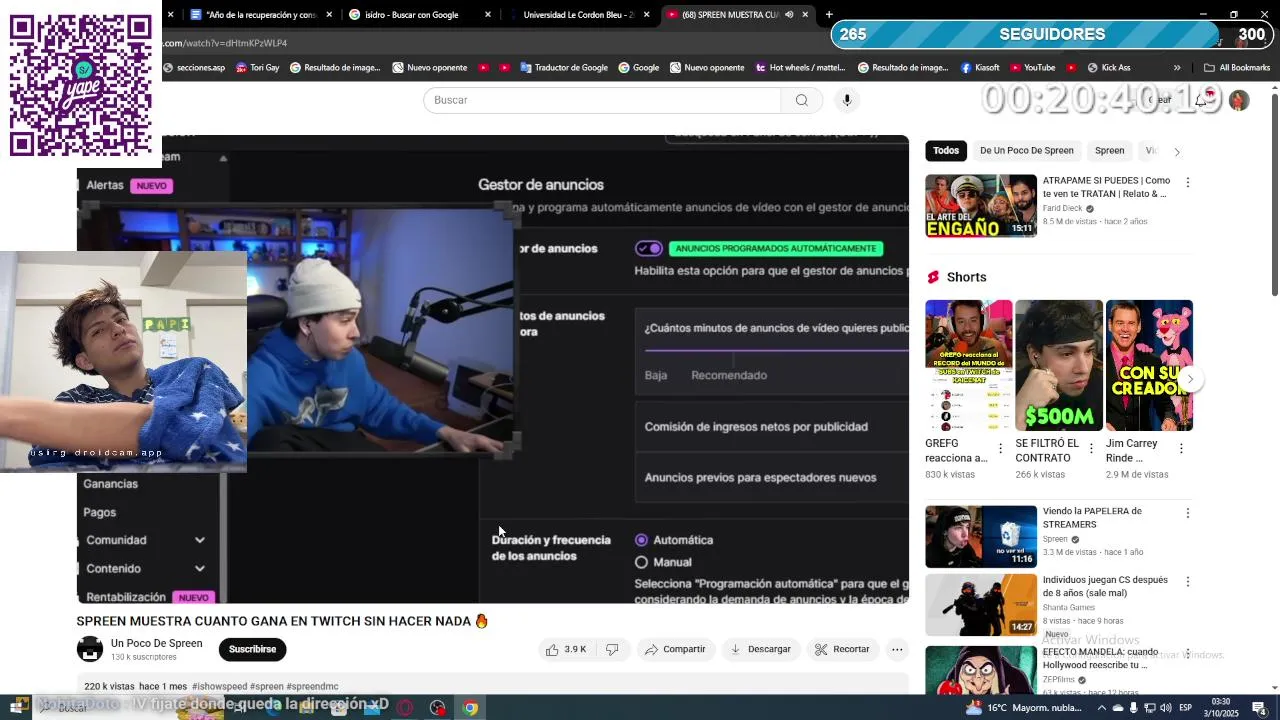Open options for GREFG reacciona short

point(1000,449)
